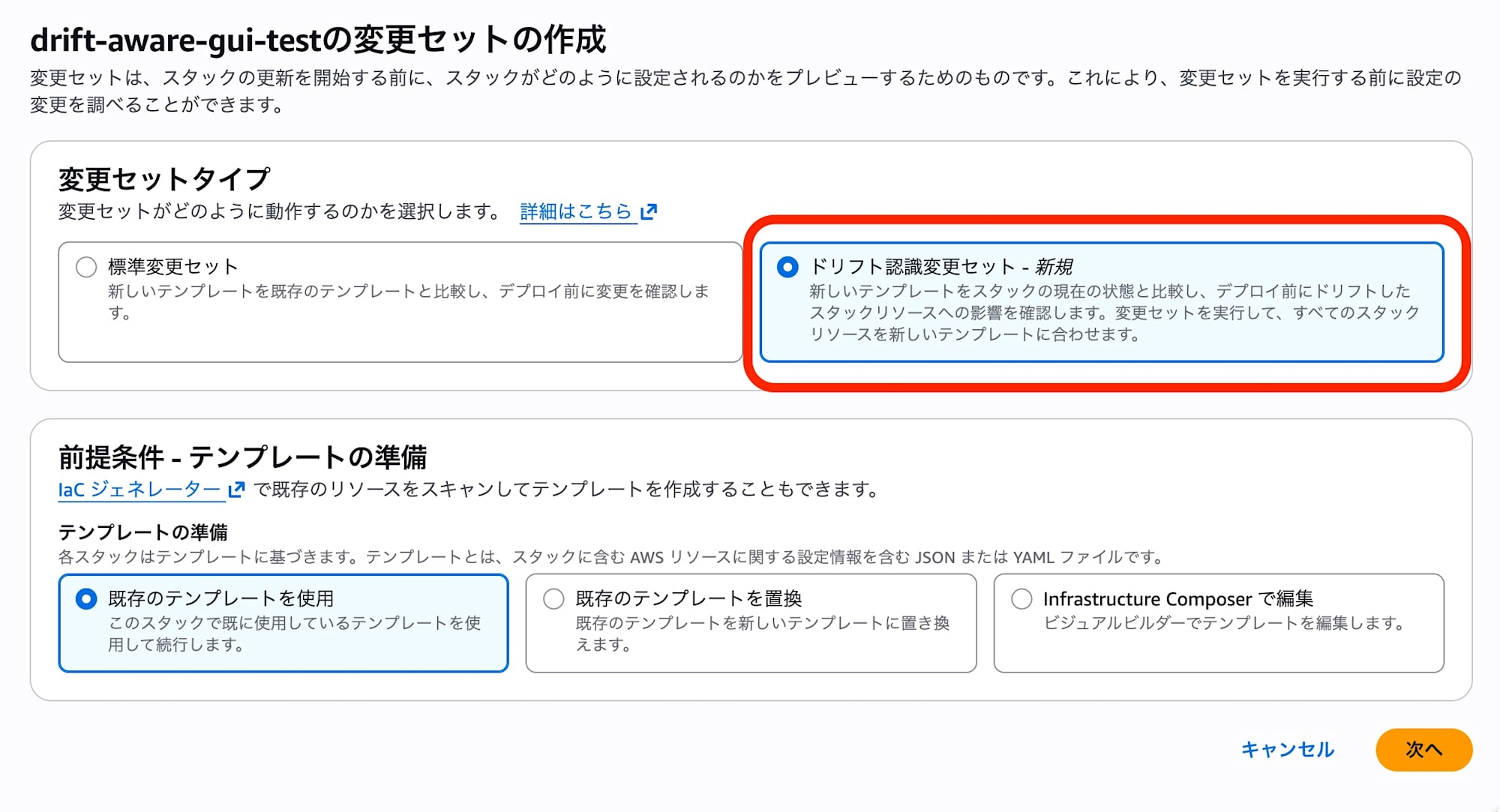
Task: Click the Infrastructure Composer で編集 option title
Action: pyautogui.click(x=1177, y=598)
